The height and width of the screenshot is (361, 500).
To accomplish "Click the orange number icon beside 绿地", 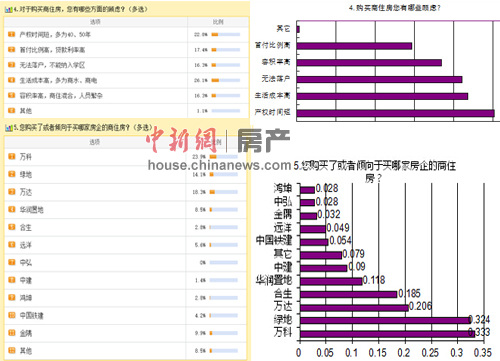I will (12, 174).
